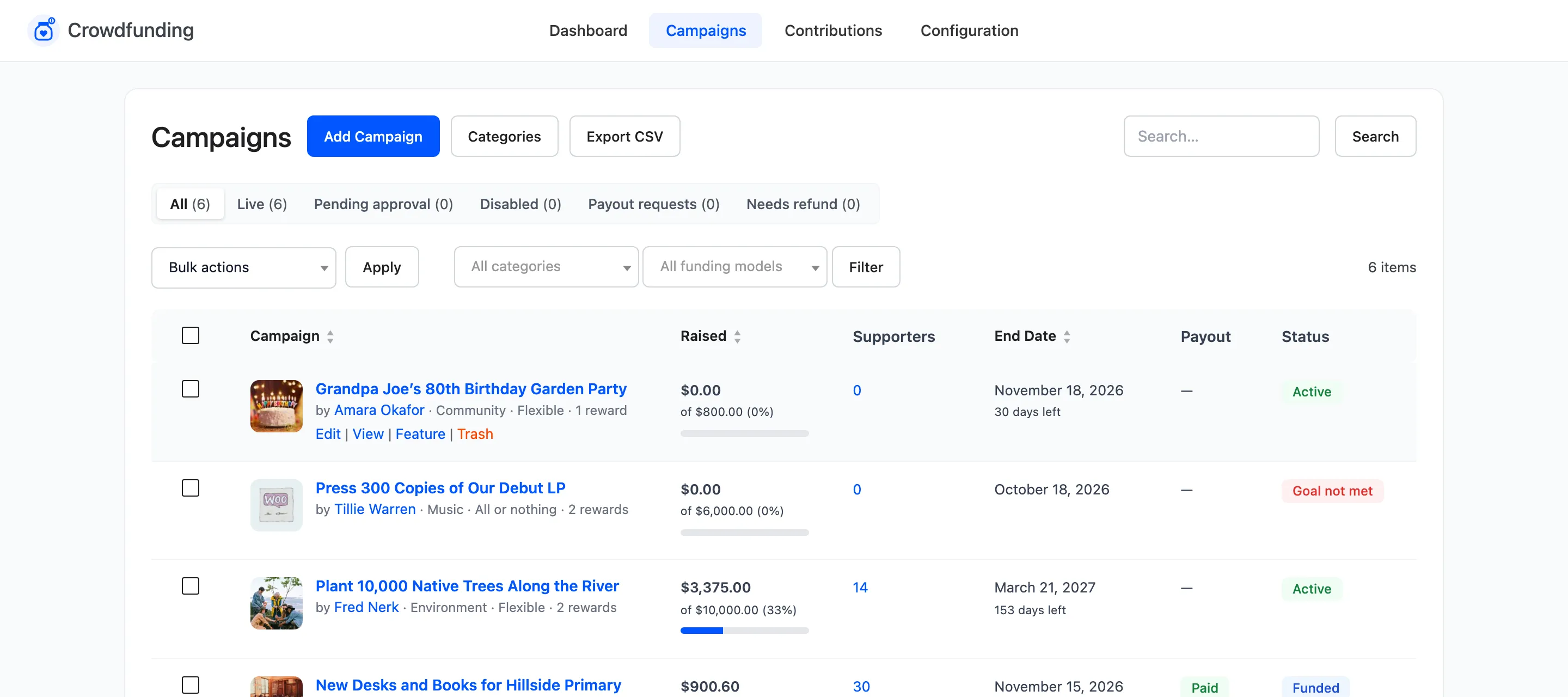Viewport: 1568px width, 697px height.
Task: Select the Campaigns nav item
Action: [706, 30]
